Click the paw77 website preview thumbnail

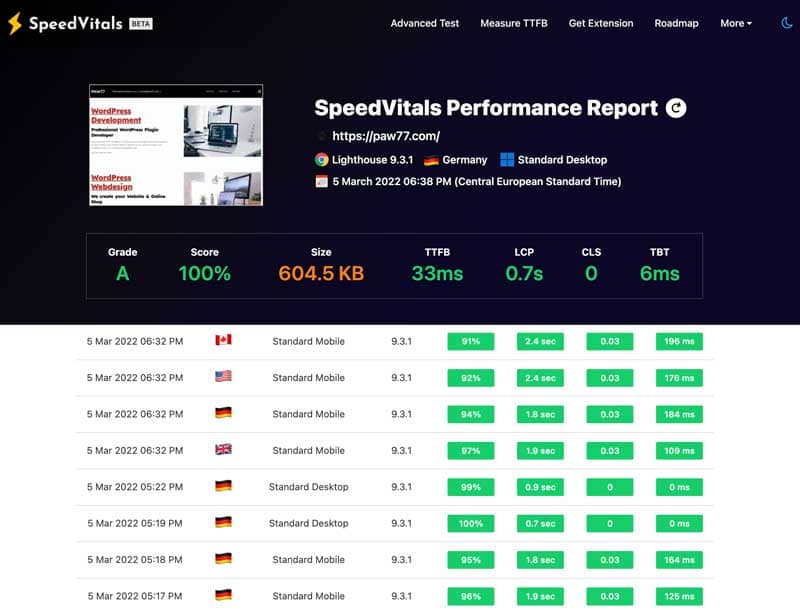pos(176,145)
